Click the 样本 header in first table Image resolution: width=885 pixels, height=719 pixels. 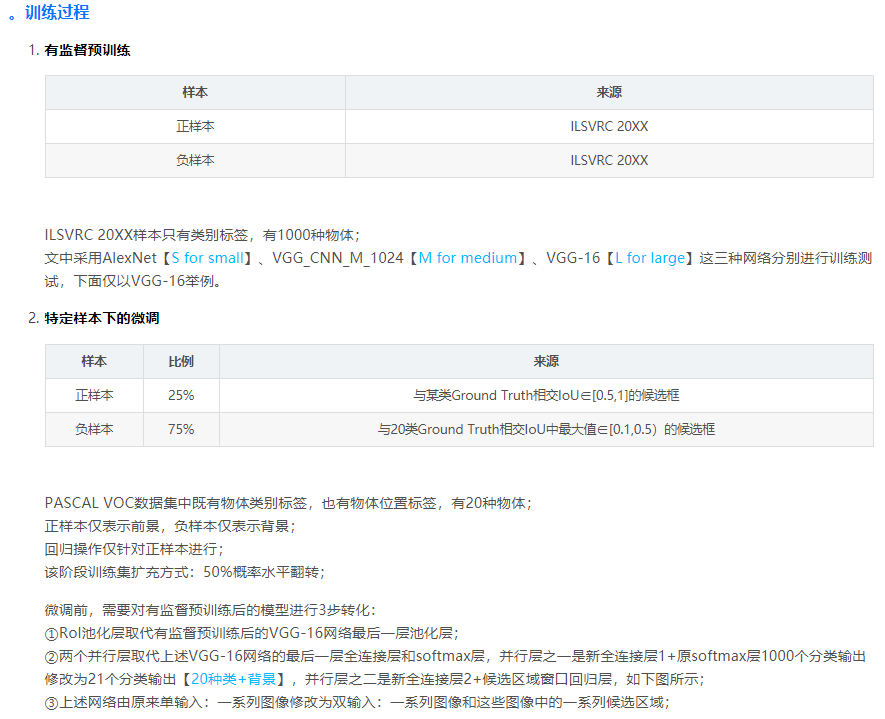(195, 93)
